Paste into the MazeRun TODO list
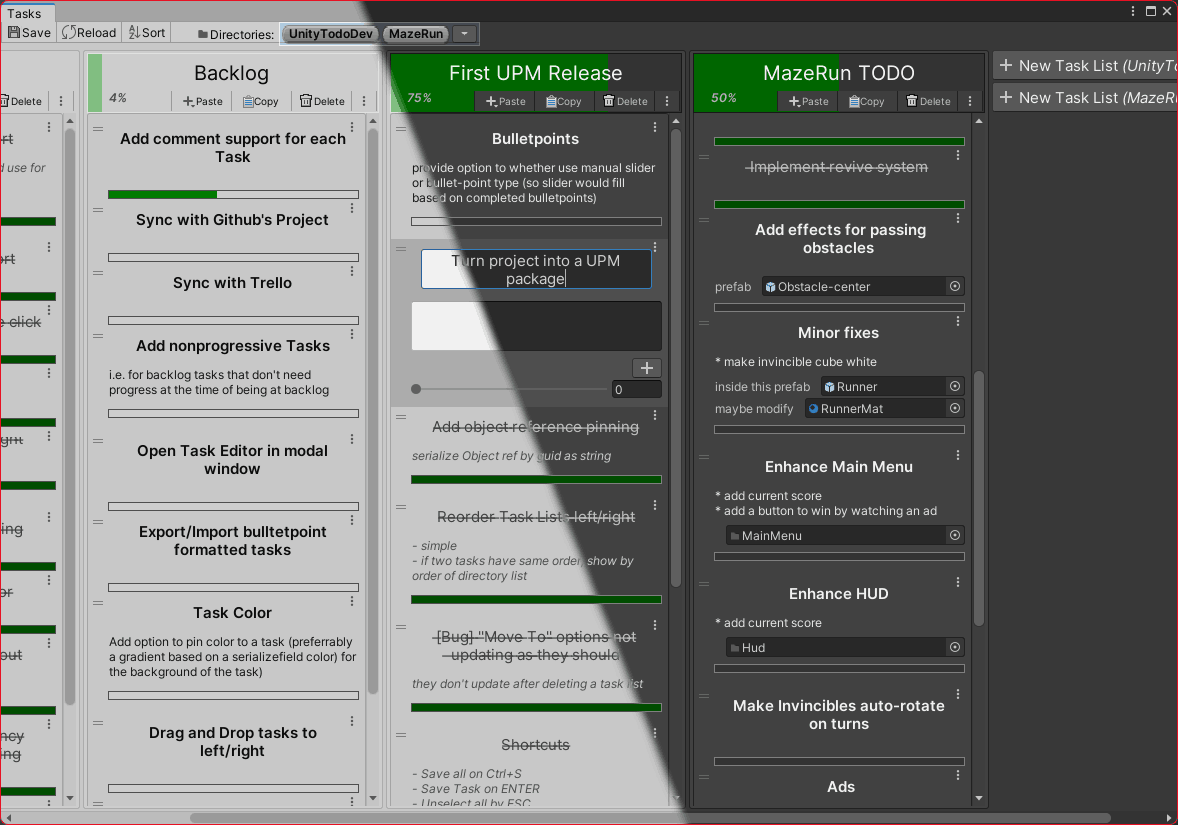Image resolution: width=1178 pixels, height=825 pixels. point(809,101)
